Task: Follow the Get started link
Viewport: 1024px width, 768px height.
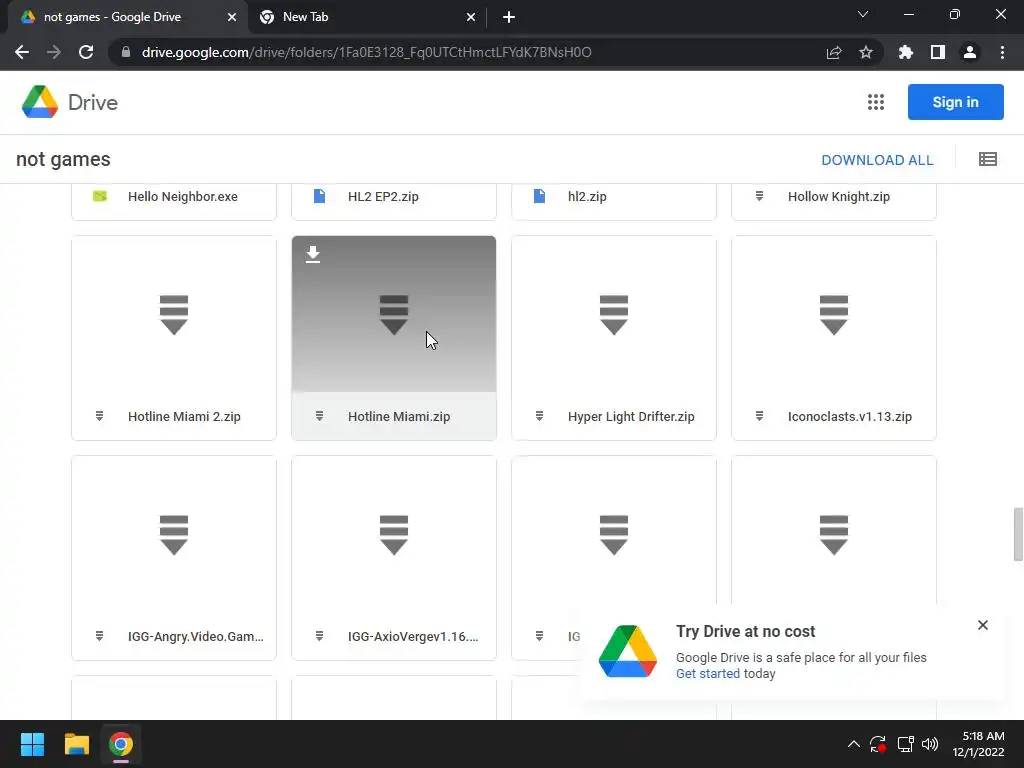Action: [708, 673]
